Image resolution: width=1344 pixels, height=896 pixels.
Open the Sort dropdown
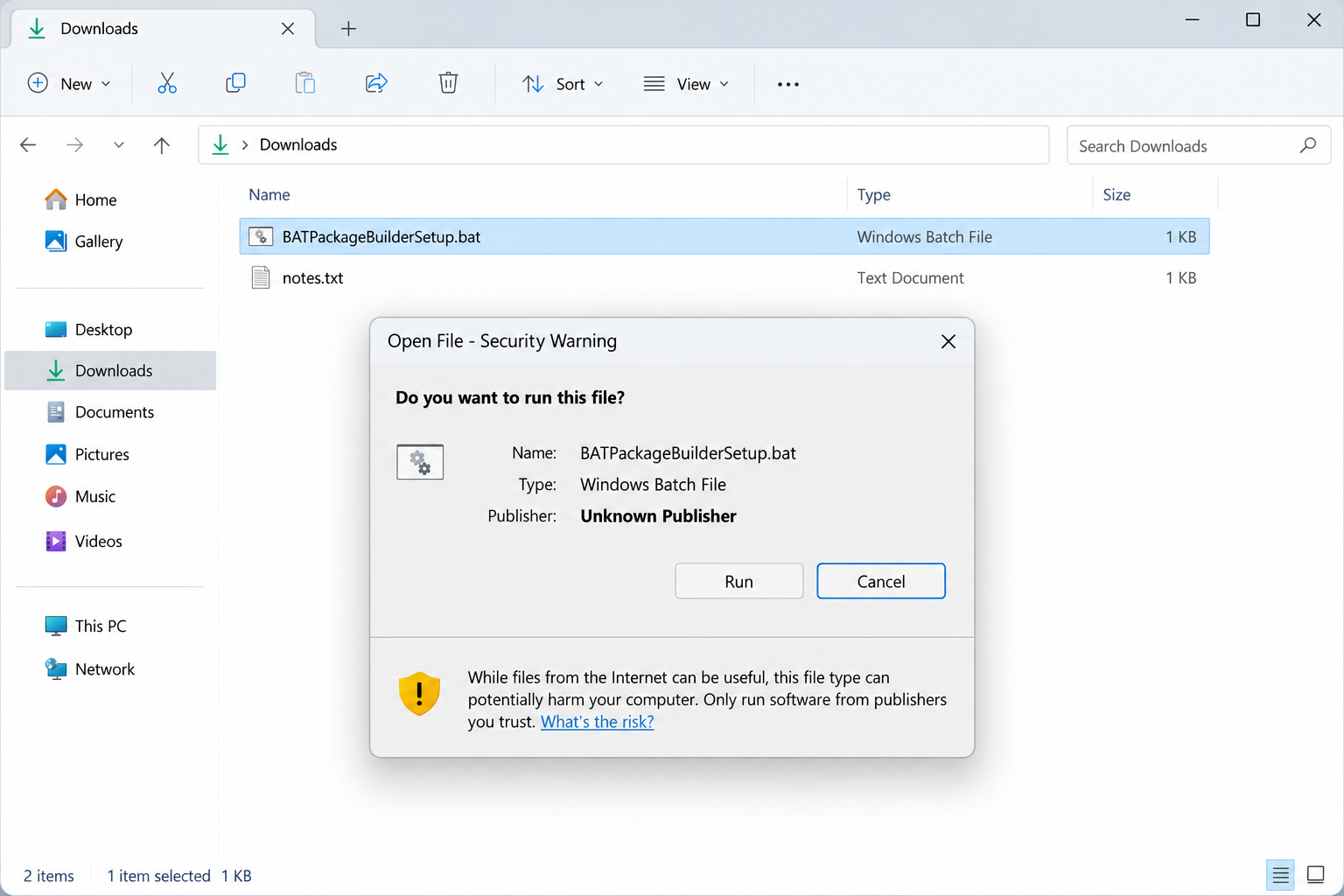pyautogui.click(x=563, y=84)
